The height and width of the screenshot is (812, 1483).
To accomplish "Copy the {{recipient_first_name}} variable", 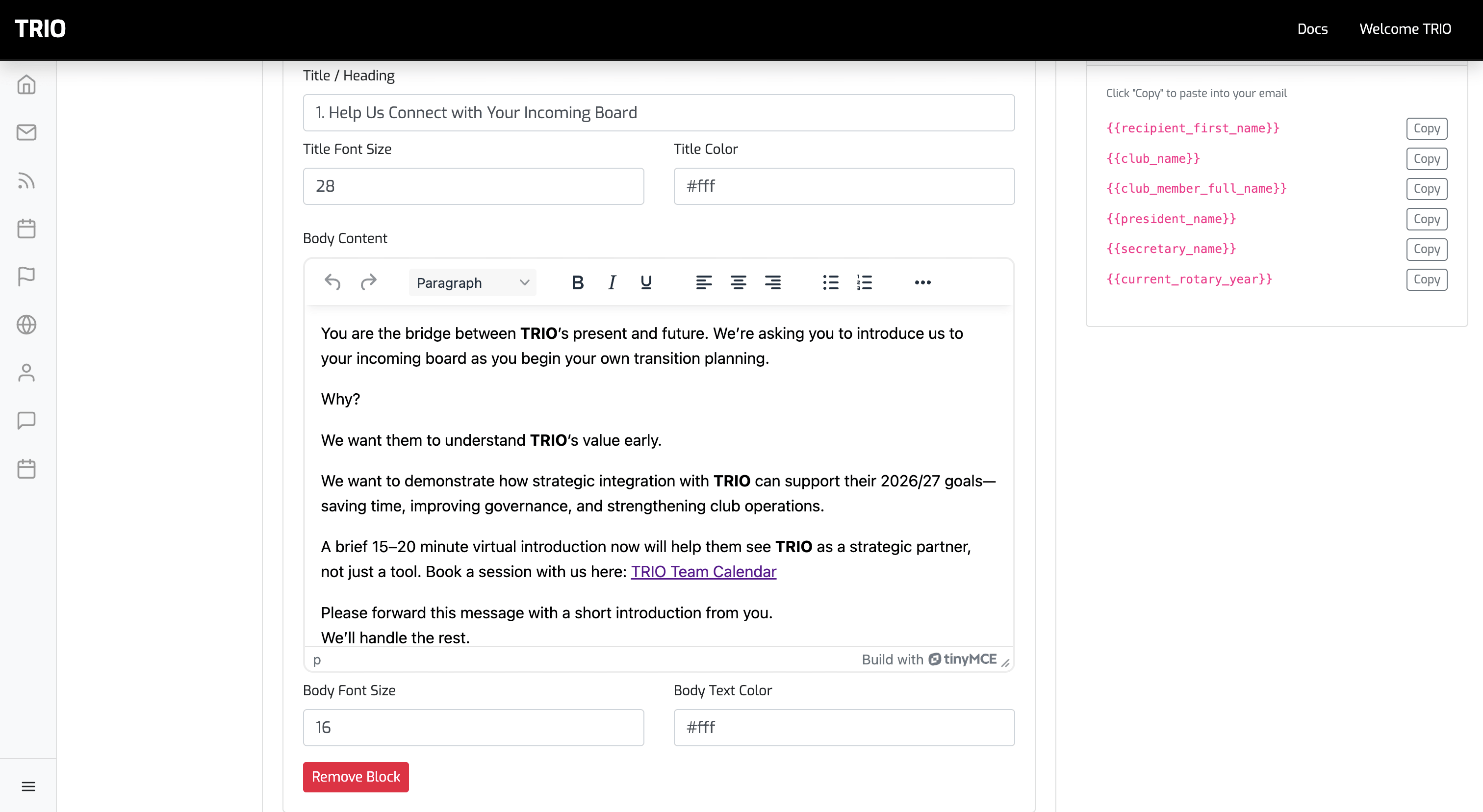I will (x=1427, y=128).
